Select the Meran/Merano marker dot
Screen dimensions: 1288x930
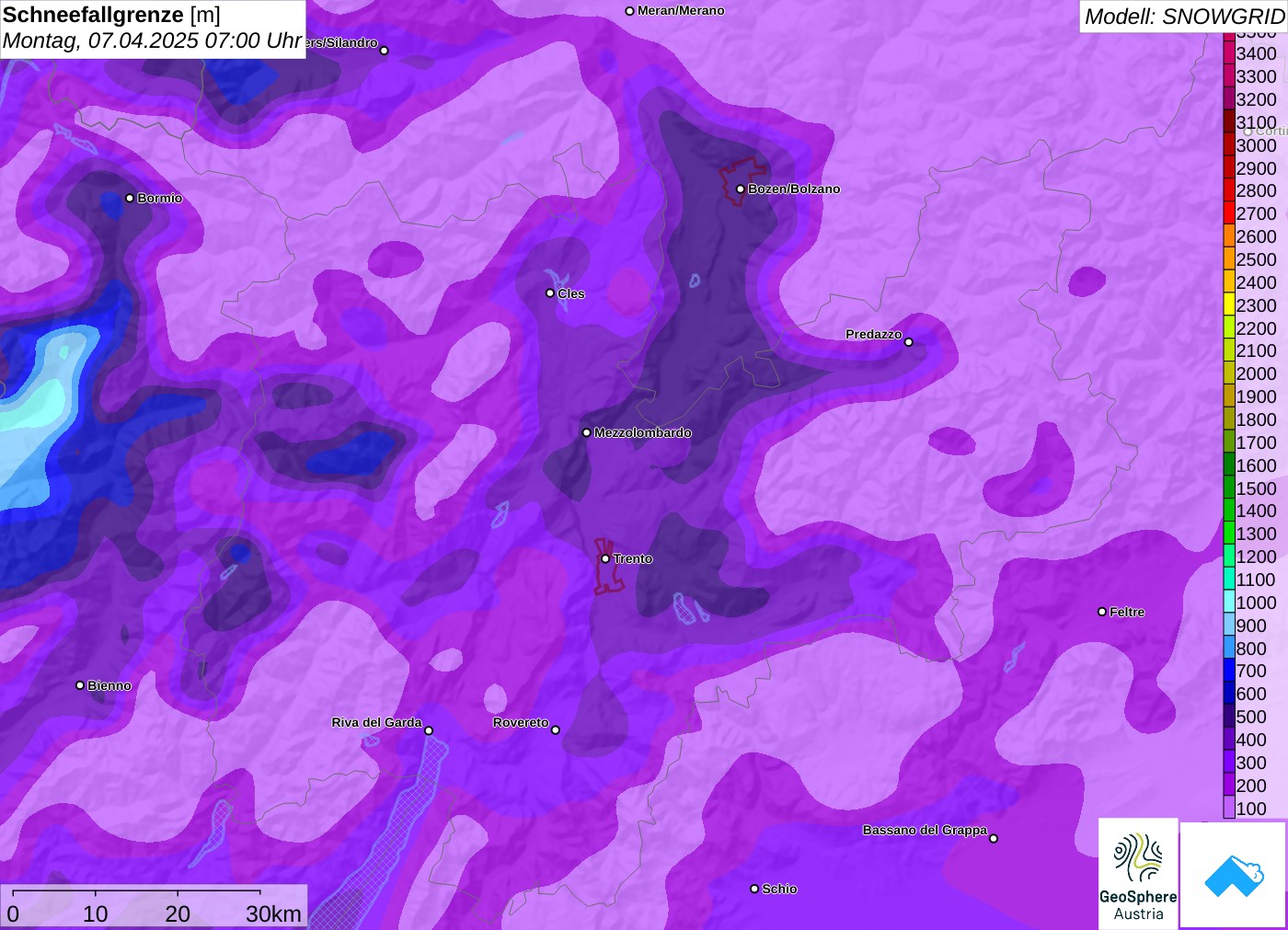click(x=629, y=11)
